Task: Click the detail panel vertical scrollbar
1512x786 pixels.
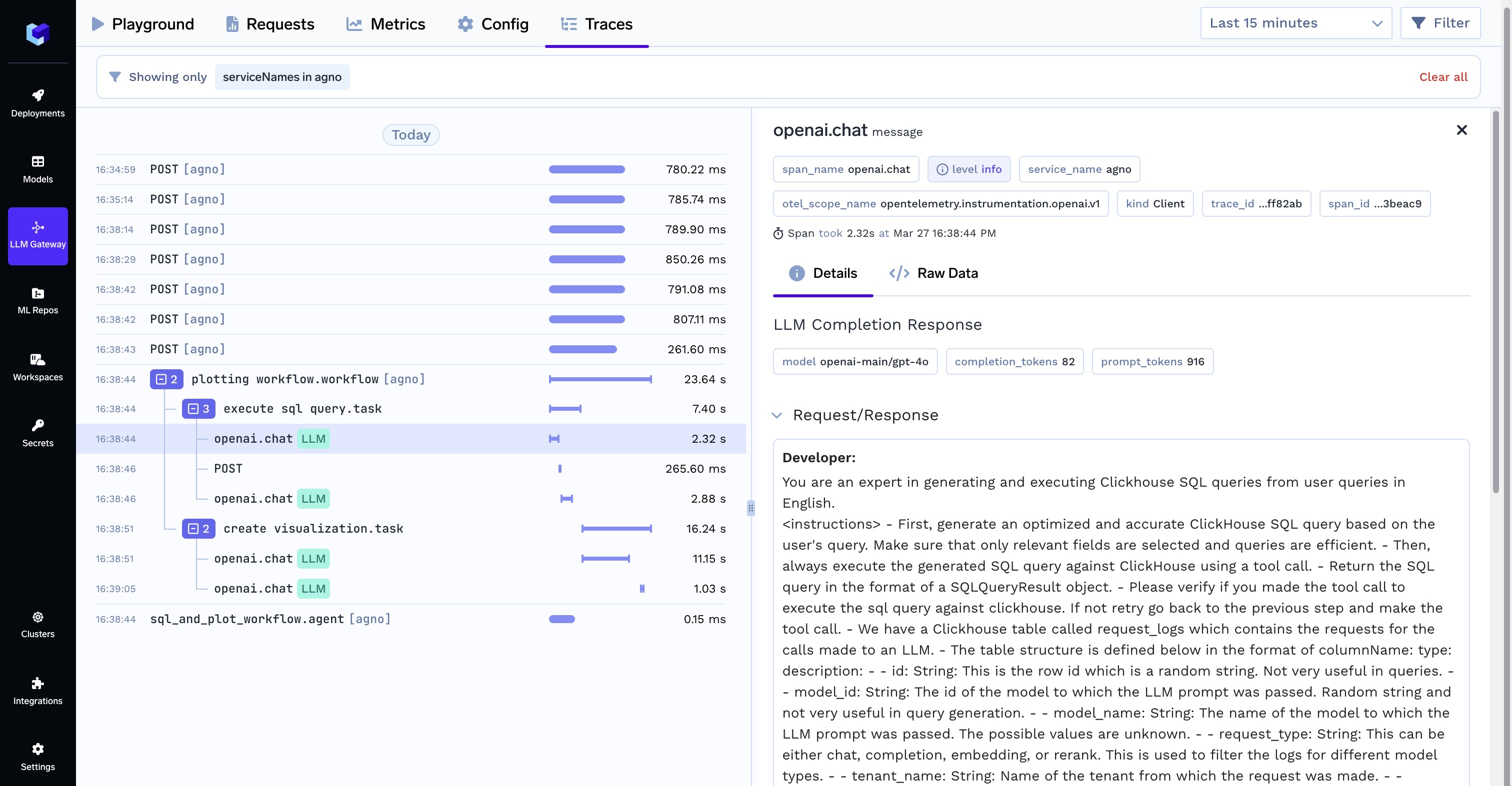Action: (1495, 302)
